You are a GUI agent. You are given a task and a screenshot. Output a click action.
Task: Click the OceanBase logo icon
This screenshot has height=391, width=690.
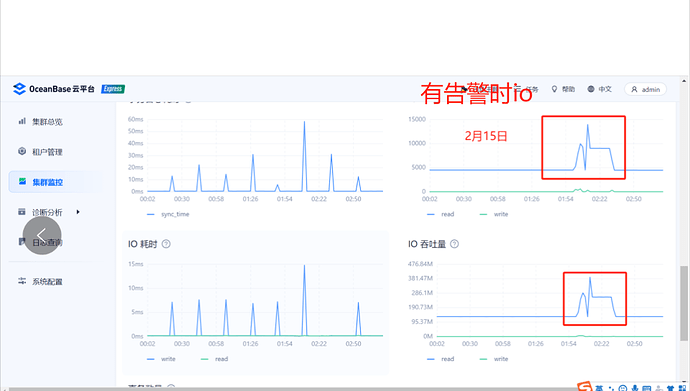19,89
